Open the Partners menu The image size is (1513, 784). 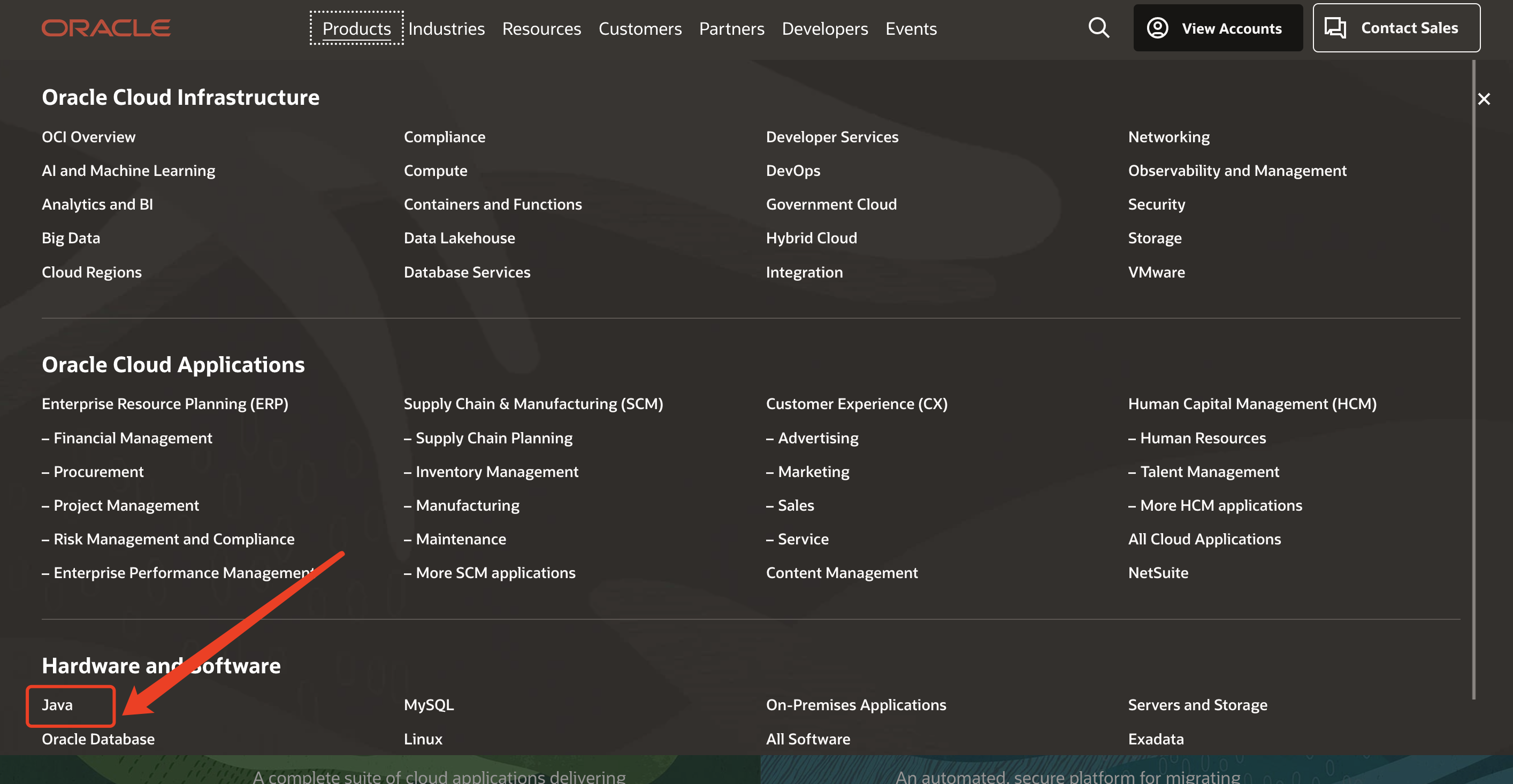[x=732, y=28]
